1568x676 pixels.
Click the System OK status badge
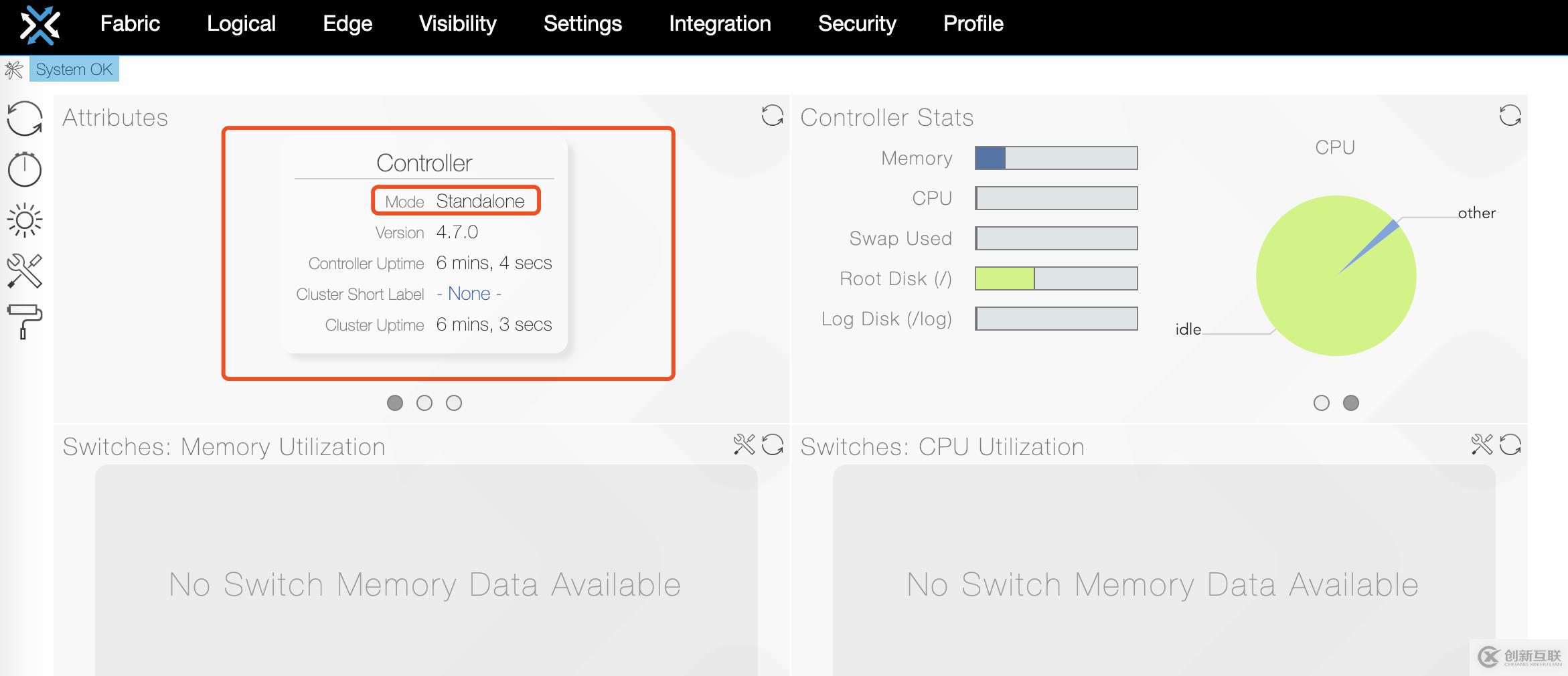[x=74, y=70]
